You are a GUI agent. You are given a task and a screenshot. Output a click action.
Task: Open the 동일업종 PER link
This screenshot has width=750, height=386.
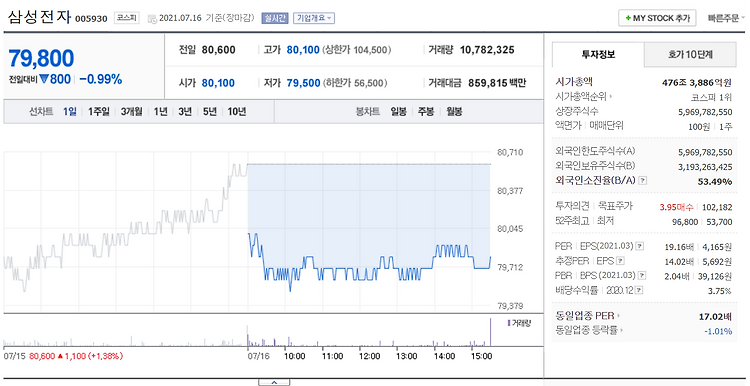point(587,316)
